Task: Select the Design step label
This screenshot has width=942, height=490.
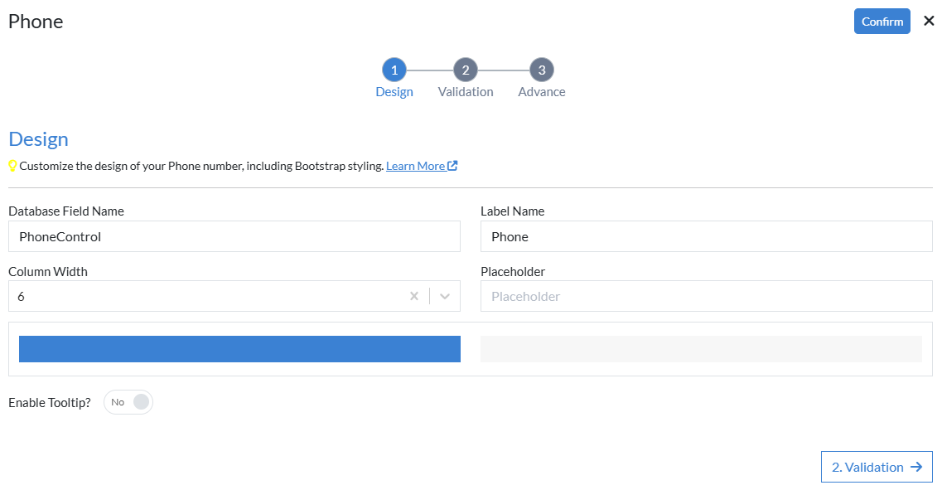Action: point(394,92)
